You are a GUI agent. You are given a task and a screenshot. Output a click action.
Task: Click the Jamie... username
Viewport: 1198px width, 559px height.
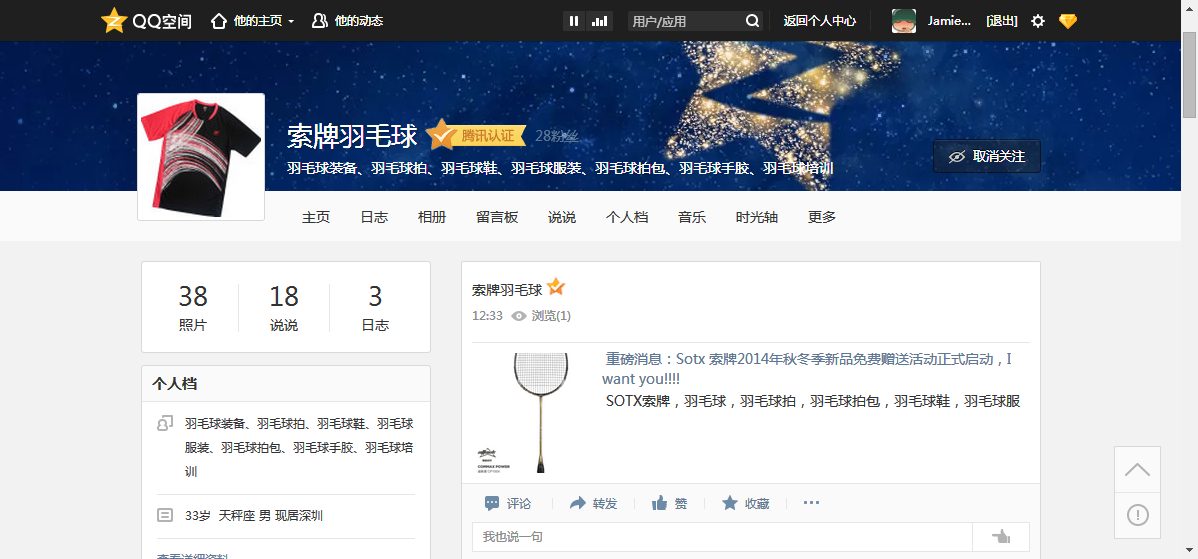pyautogui.click(x=949, y=21)
